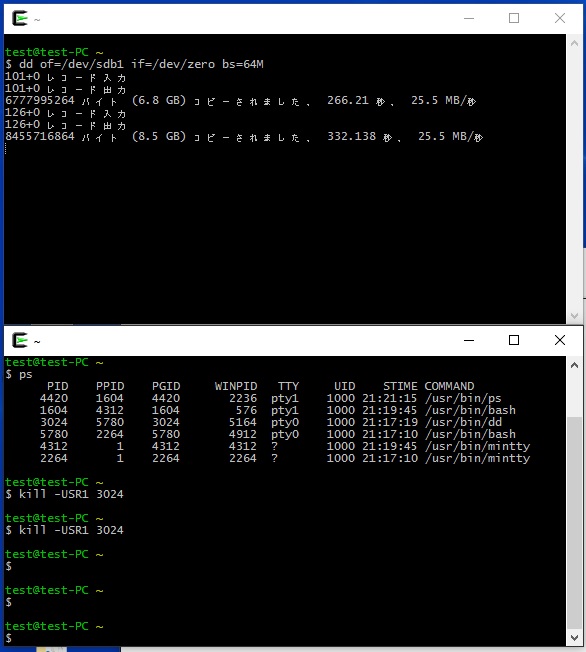Image resolution: width=586 pixels, height=652 pixels.
Task: Click scroll-up arrow in upper terminal scrollbar
Action: point(574,43)
